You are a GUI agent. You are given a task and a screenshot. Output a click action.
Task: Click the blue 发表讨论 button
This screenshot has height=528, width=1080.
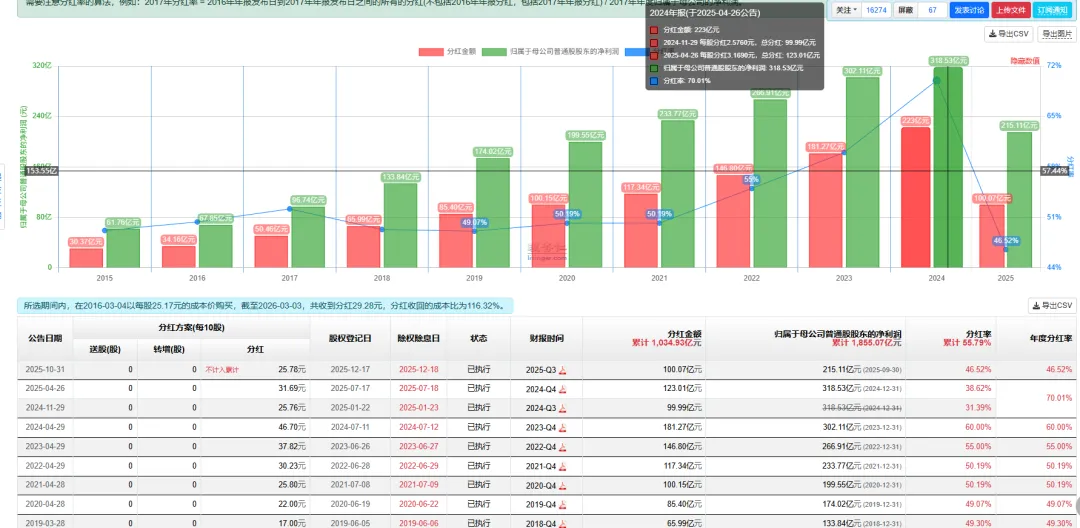tap(968, 10)
